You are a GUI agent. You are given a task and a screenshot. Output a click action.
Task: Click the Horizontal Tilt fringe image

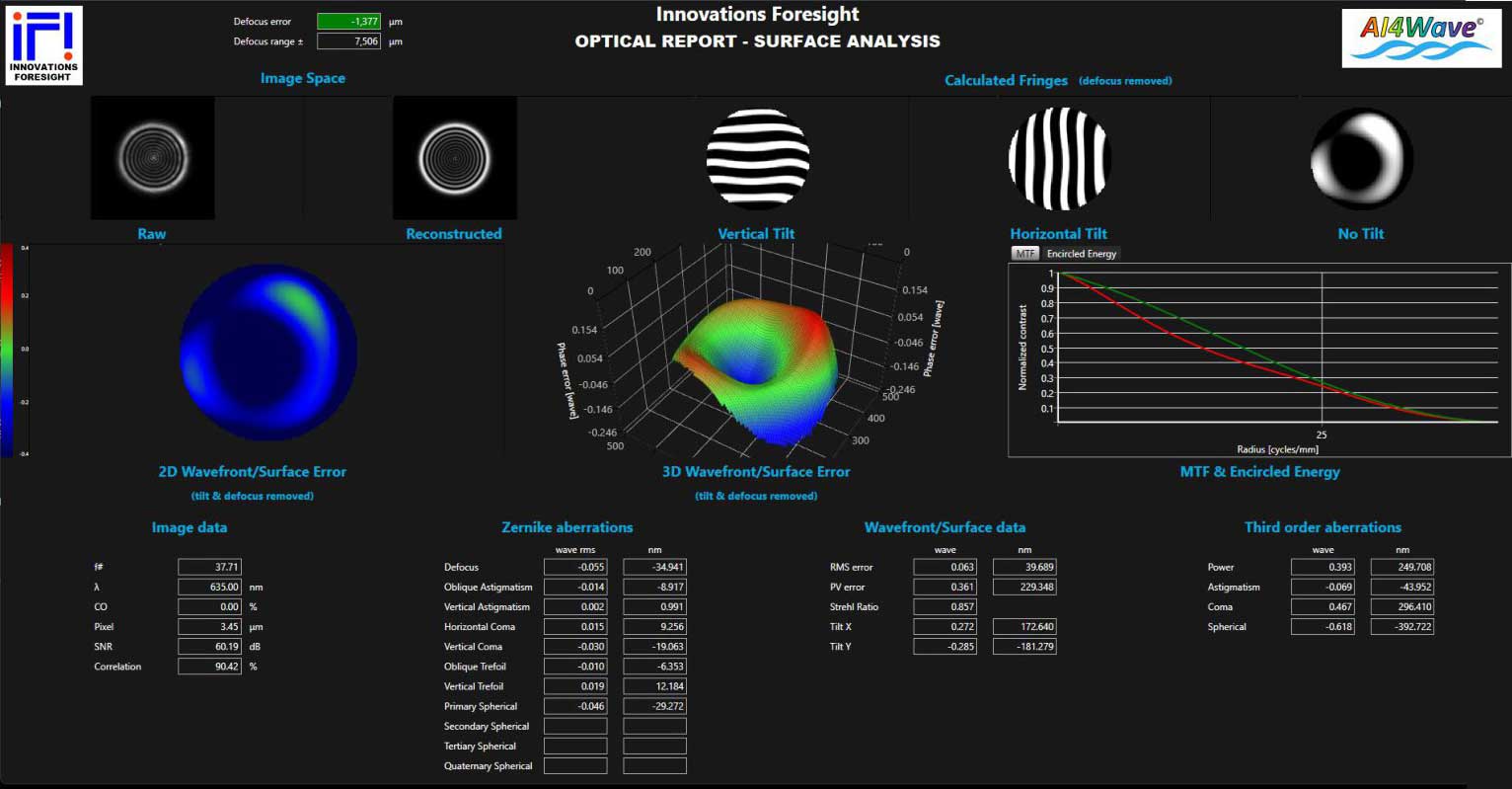1059,159
